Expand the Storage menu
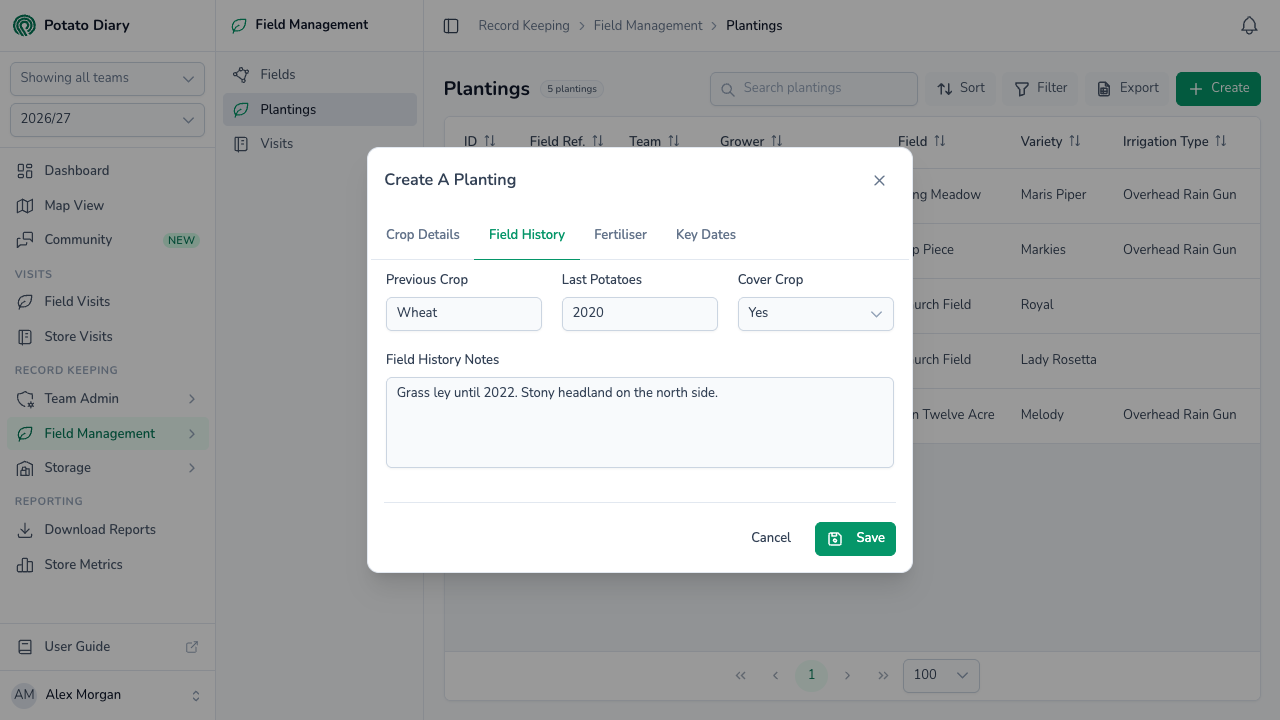The height and width of the screenshot is (720, 1280). pyautogui.click(x=107, y=468)
